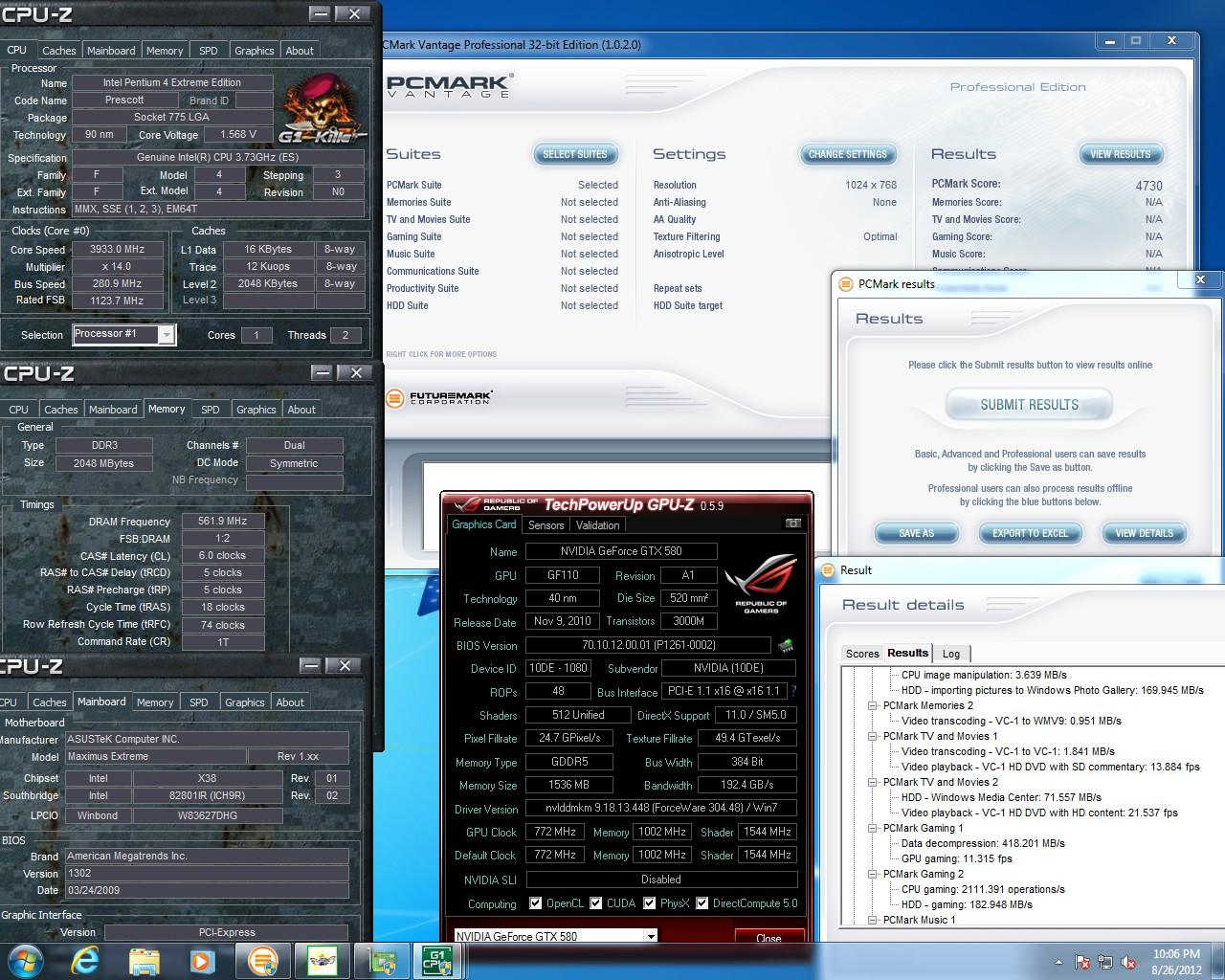This screenshot has width=1225, height=980.
Task: Click the VIEW DETAILS button
Action: [x=1144, y=533]
